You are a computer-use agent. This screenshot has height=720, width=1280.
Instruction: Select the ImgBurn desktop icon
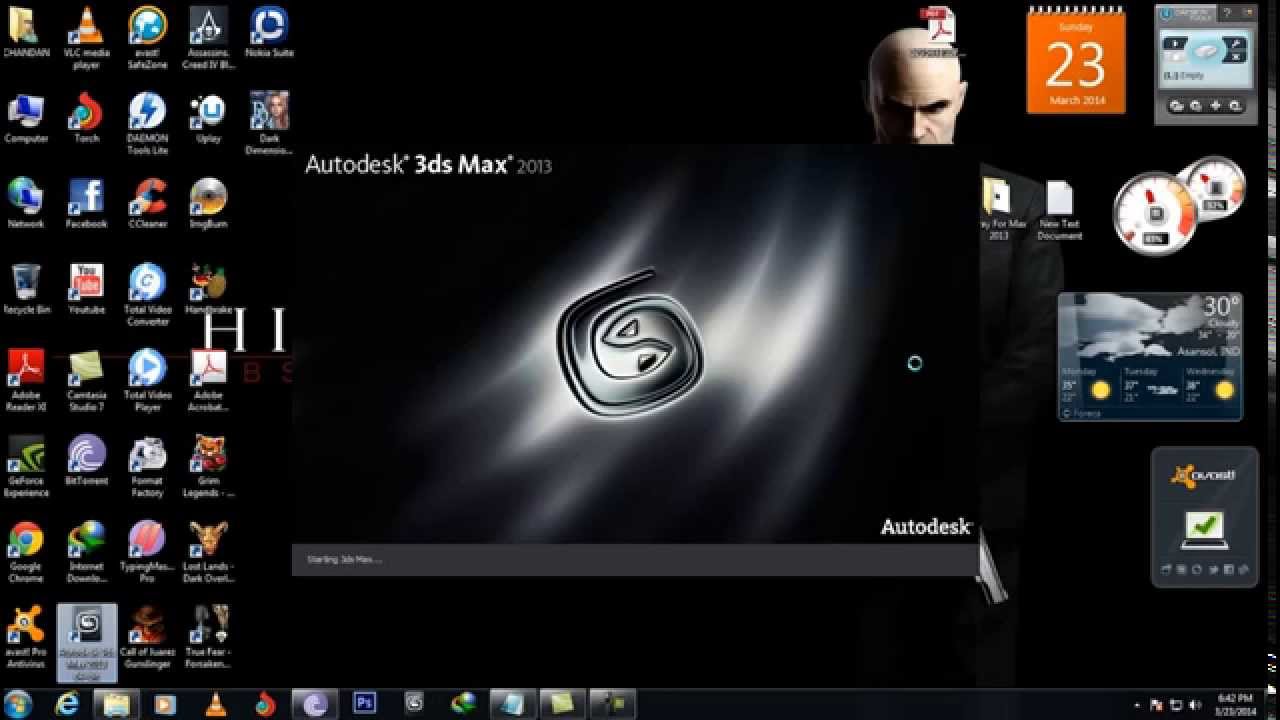click(x=208, y=203)
